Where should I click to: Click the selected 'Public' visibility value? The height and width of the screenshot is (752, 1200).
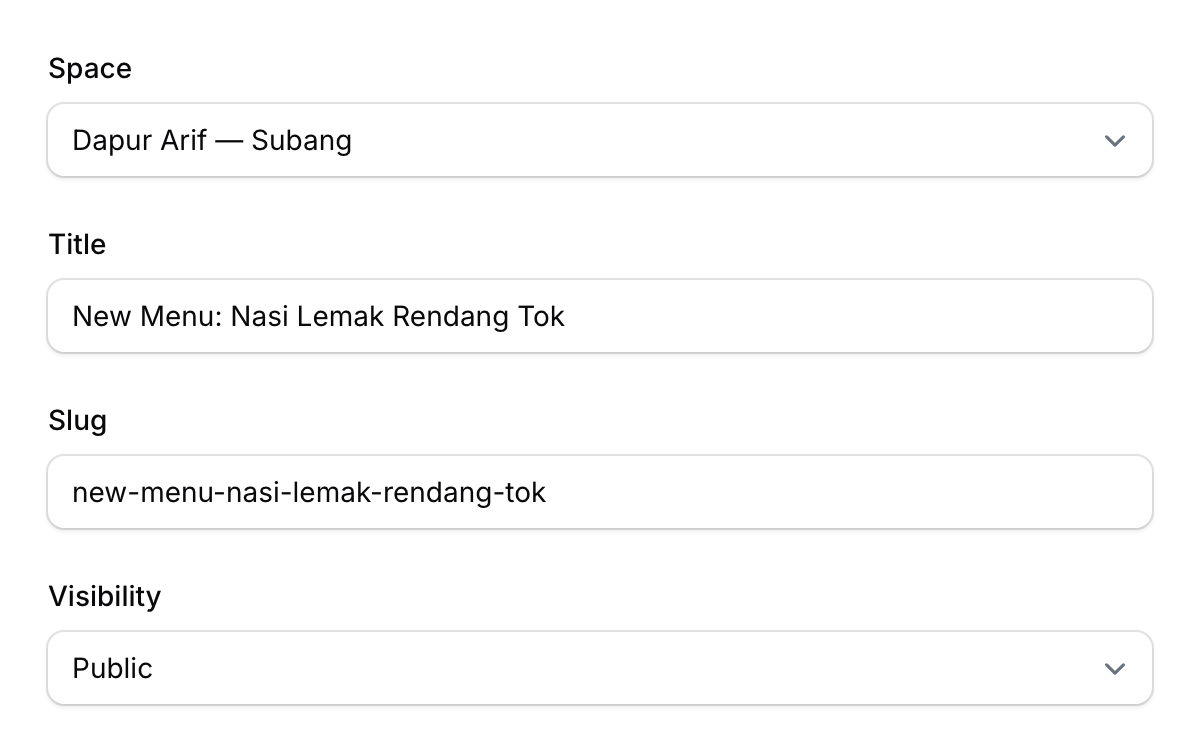112,668
